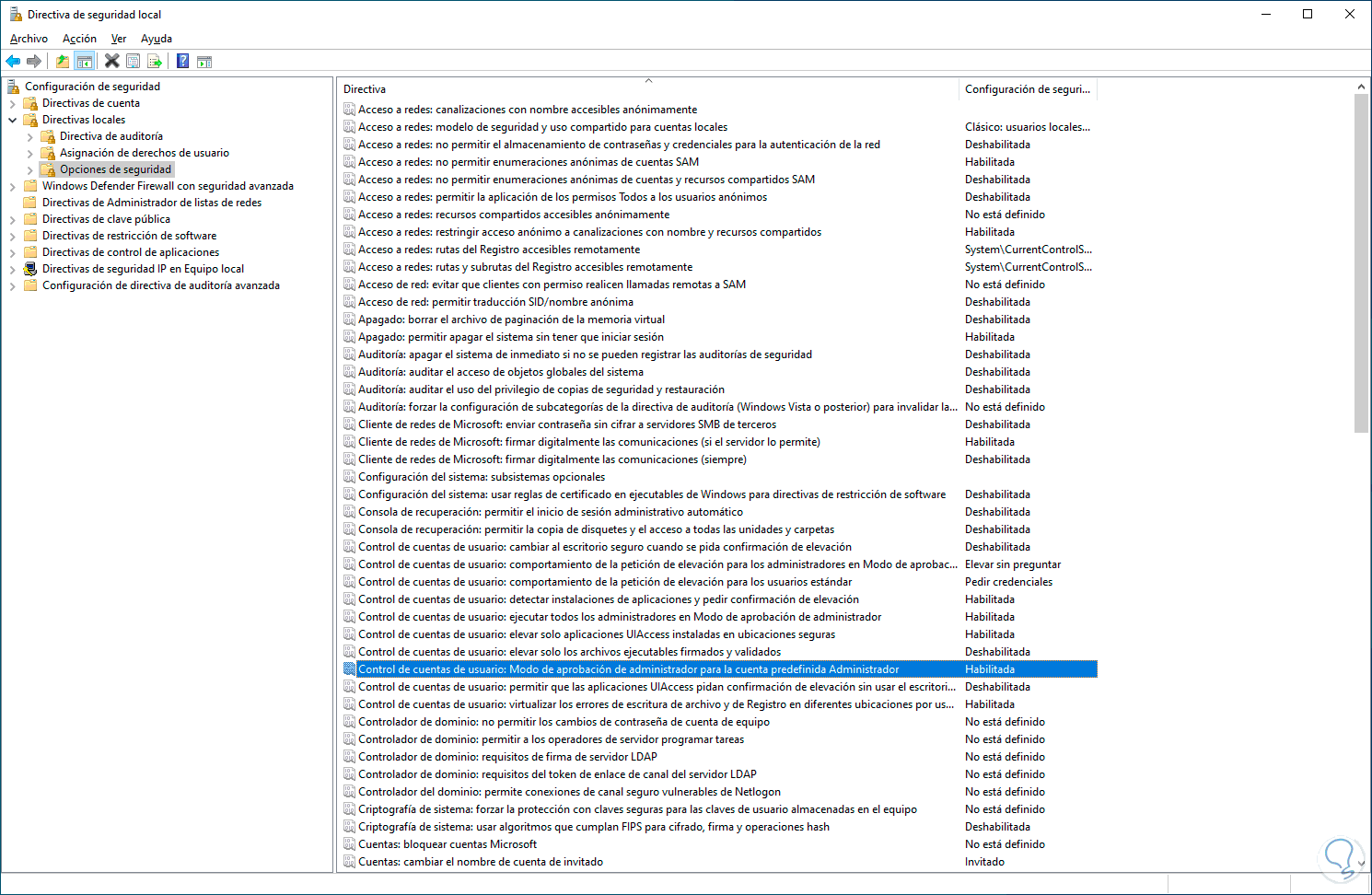1372x895 pixels.
Task: Click the Export list toolbar icon
Action: (155, 62)
